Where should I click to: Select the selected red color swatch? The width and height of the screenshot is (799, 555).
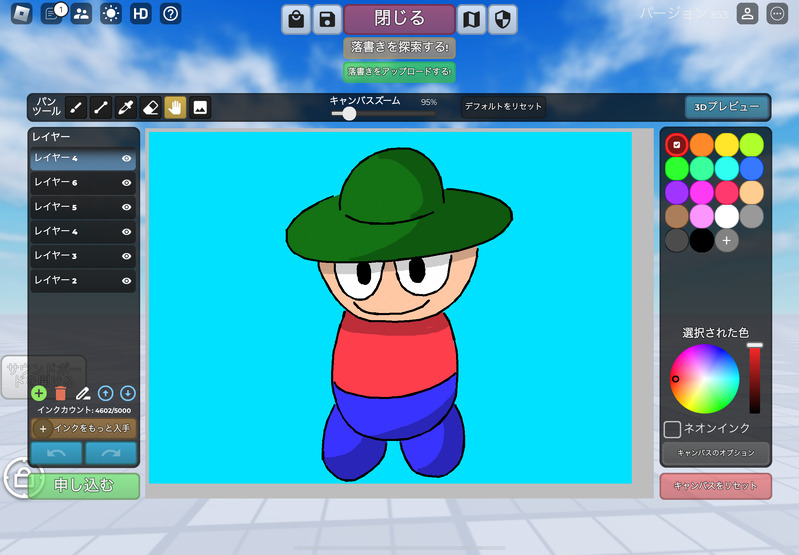coord(677,145)
